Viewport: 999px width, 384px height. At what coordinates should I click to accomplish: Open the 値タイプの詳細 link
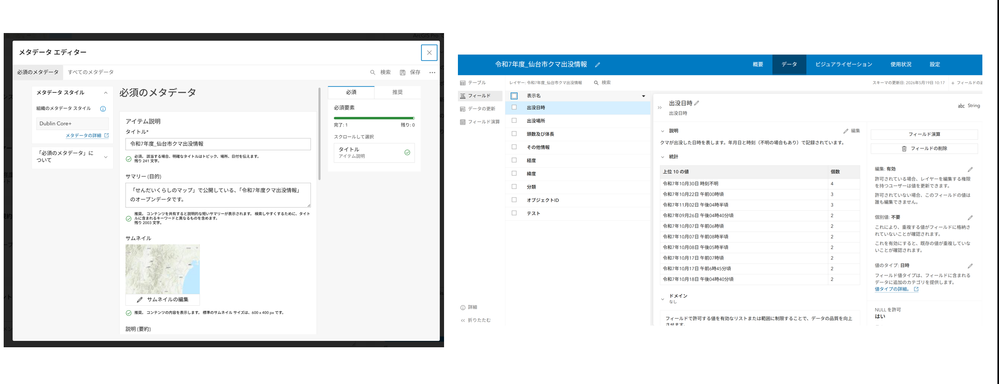point(896,288)
